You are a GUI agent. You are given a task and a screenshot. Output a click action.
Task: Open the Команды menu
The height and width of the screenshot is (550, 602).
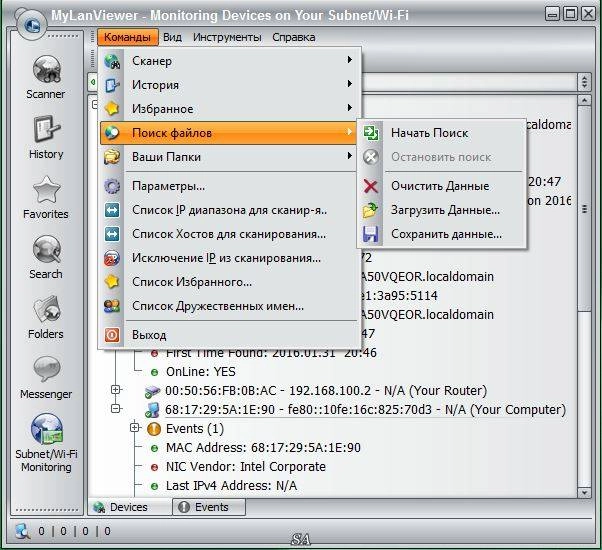(x=127, y=37)
